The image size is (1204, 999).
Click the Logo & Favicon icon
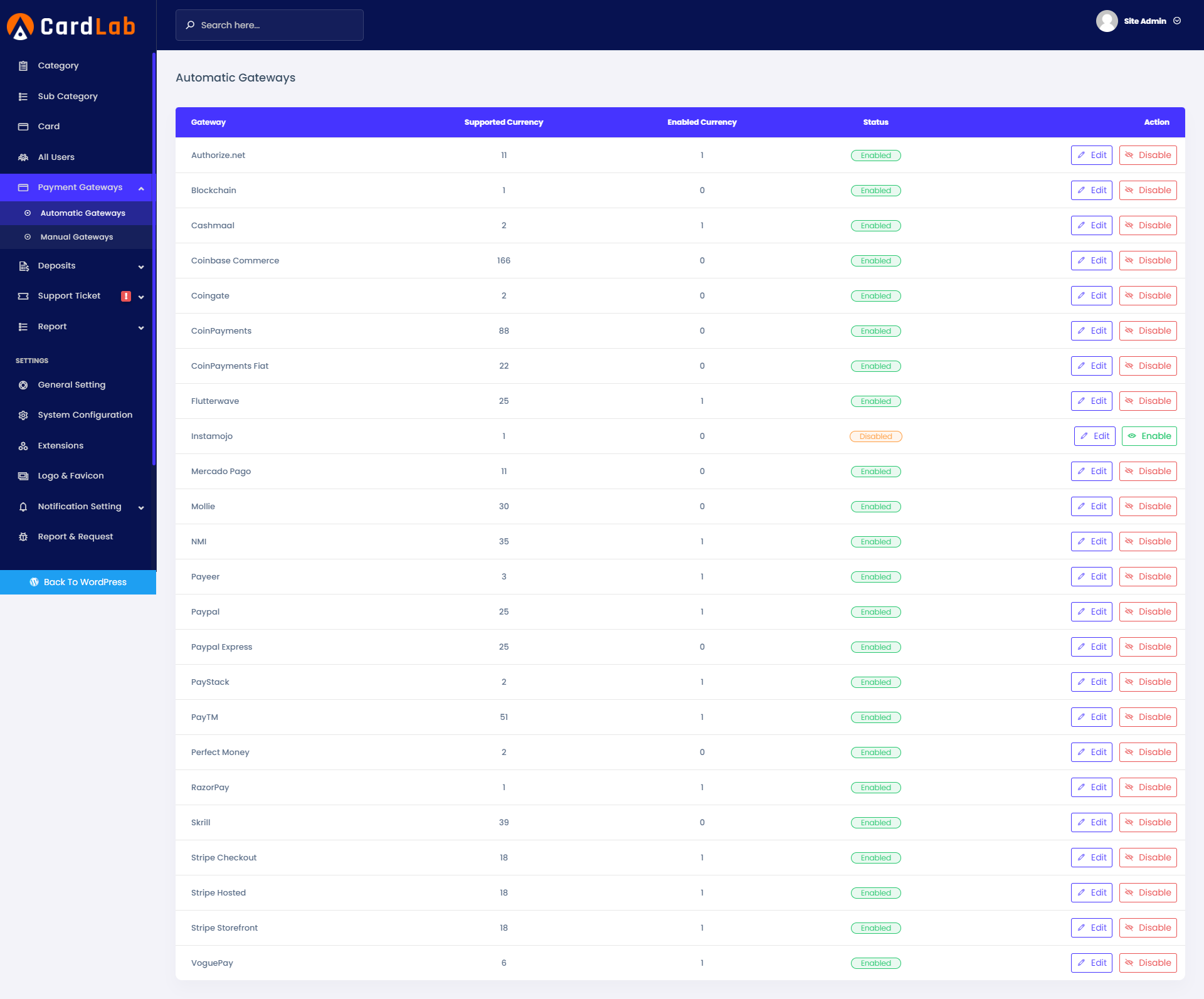[x=23, y=476]
